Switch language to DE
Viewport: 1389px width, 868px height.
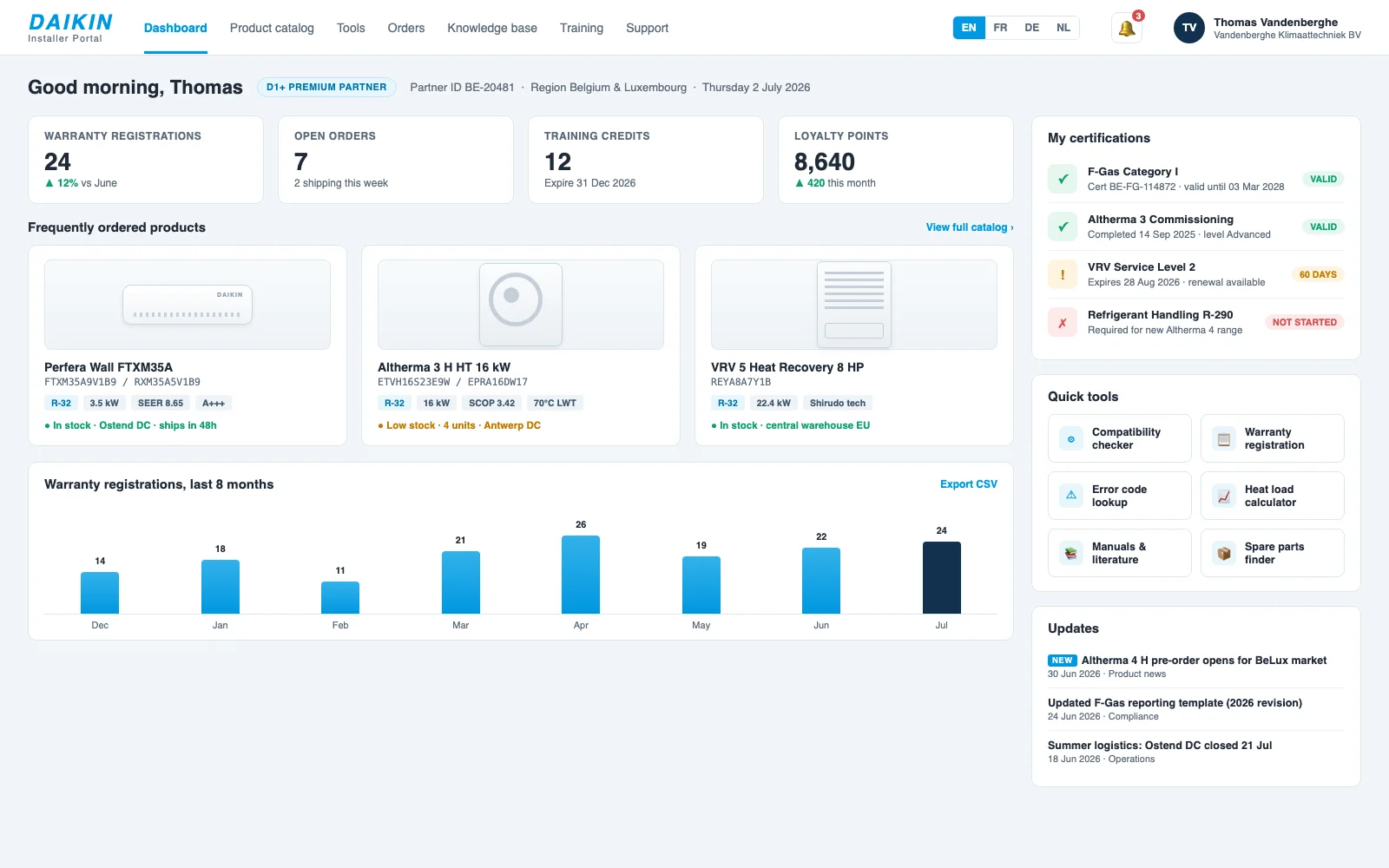(x=1031, y=28)
